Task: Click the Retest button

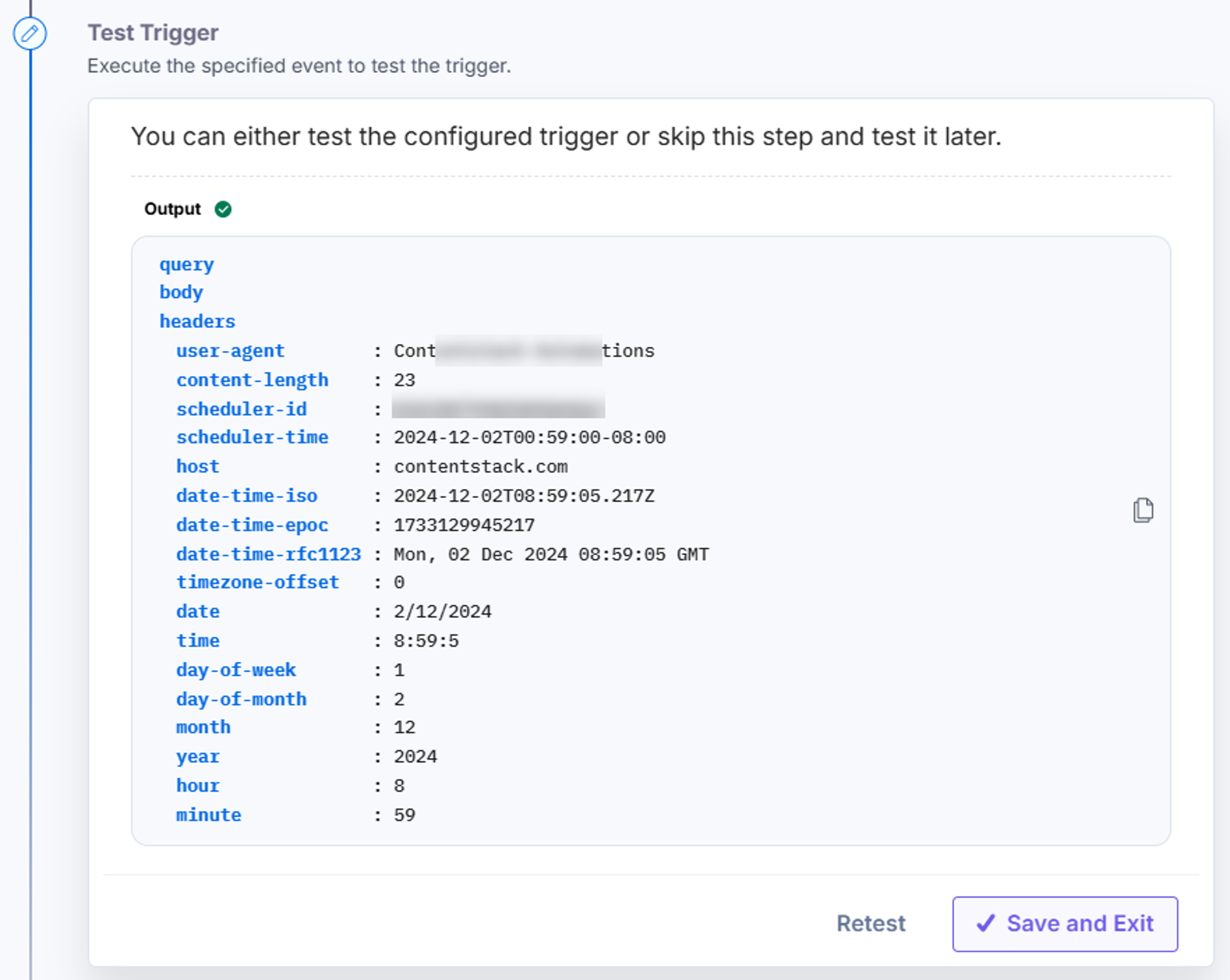Action: coord(871,924)
